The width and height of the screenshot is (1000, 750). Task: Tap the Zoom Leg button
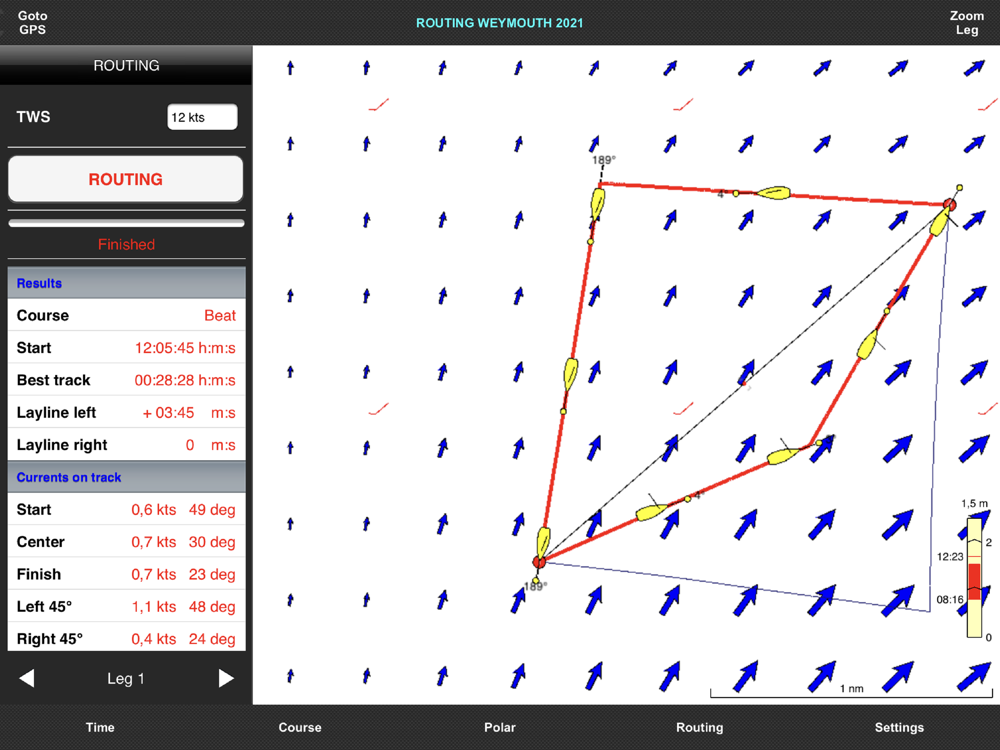pyautogui.click(x=967, y=22)
